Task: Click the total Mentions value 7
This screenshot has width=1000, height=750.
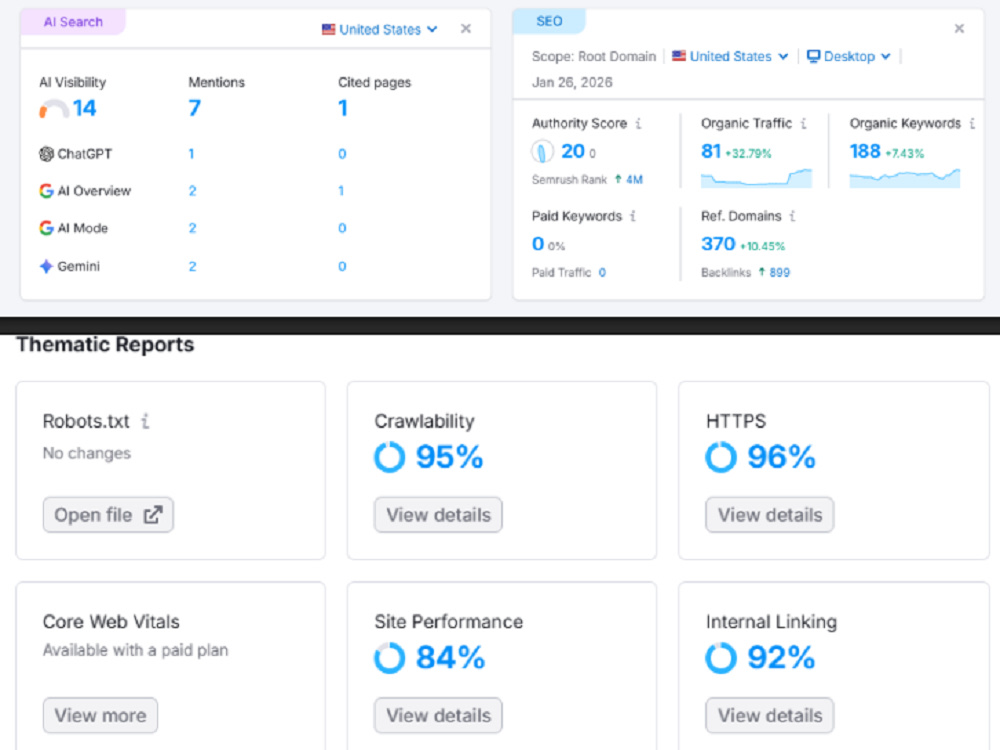Action: (x=195, y=108)
